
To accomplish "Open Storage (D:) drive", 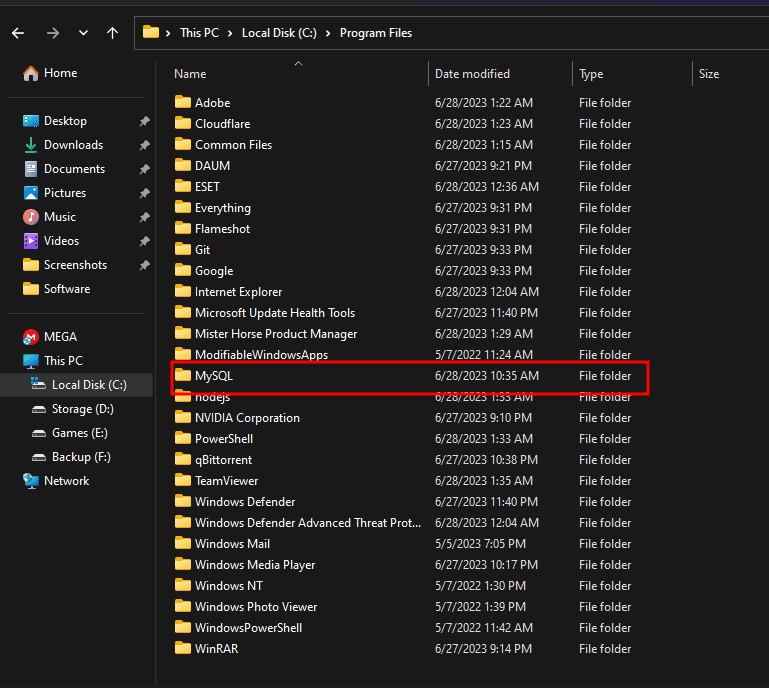I will click(73, 409).
